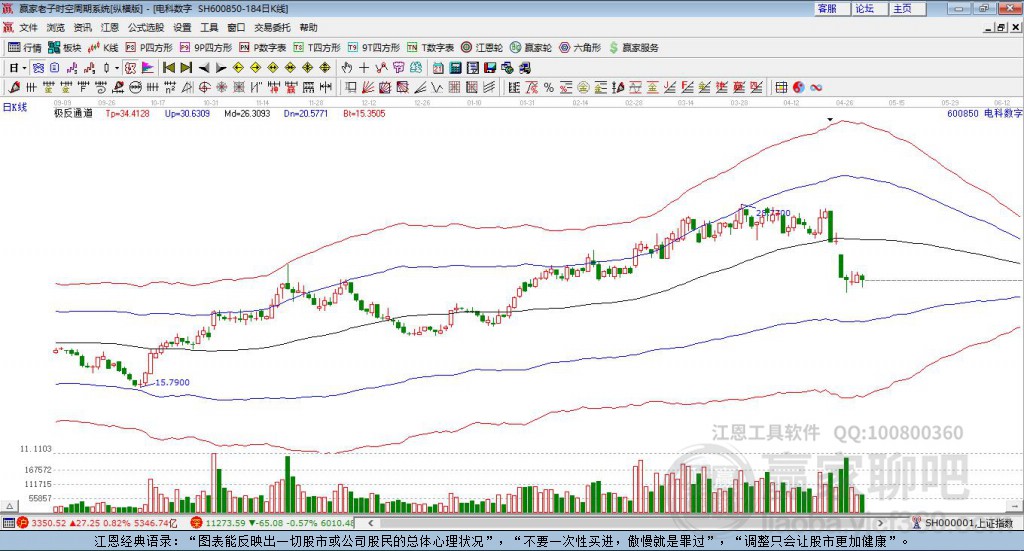Click the status bar grid icon at far left
1024x551 pixels.
[x=8, y=523]
